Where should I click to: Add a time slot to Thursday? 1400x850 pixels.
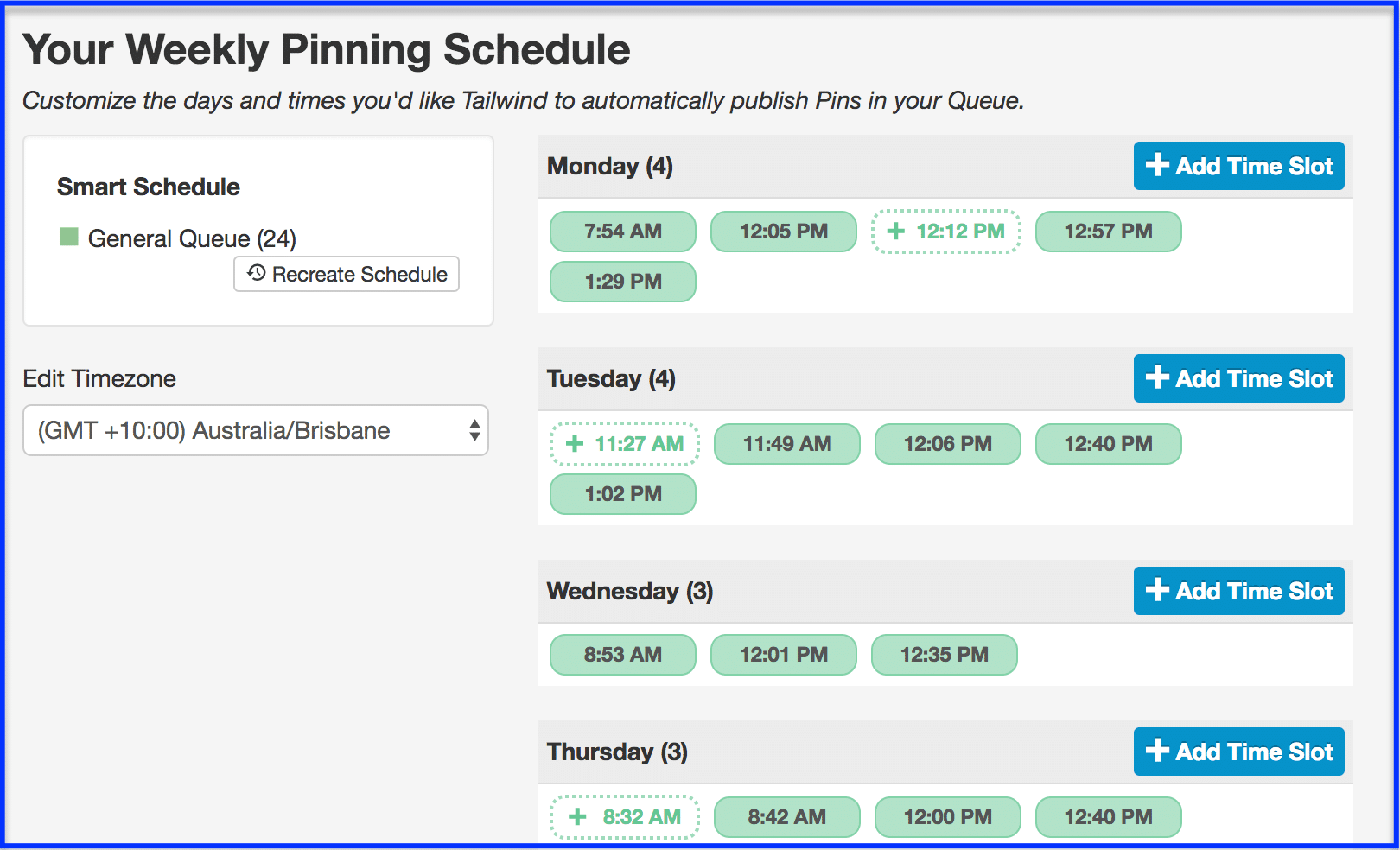tap(1239, 752)
